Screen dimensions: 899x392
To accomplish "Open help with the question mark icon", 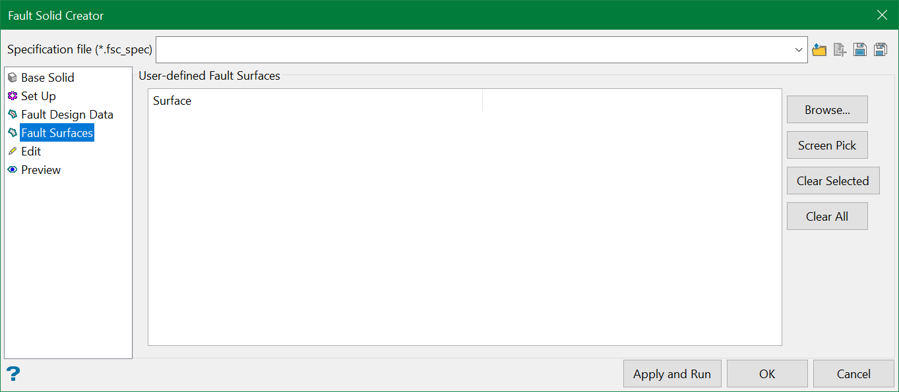I will (13, 374).
